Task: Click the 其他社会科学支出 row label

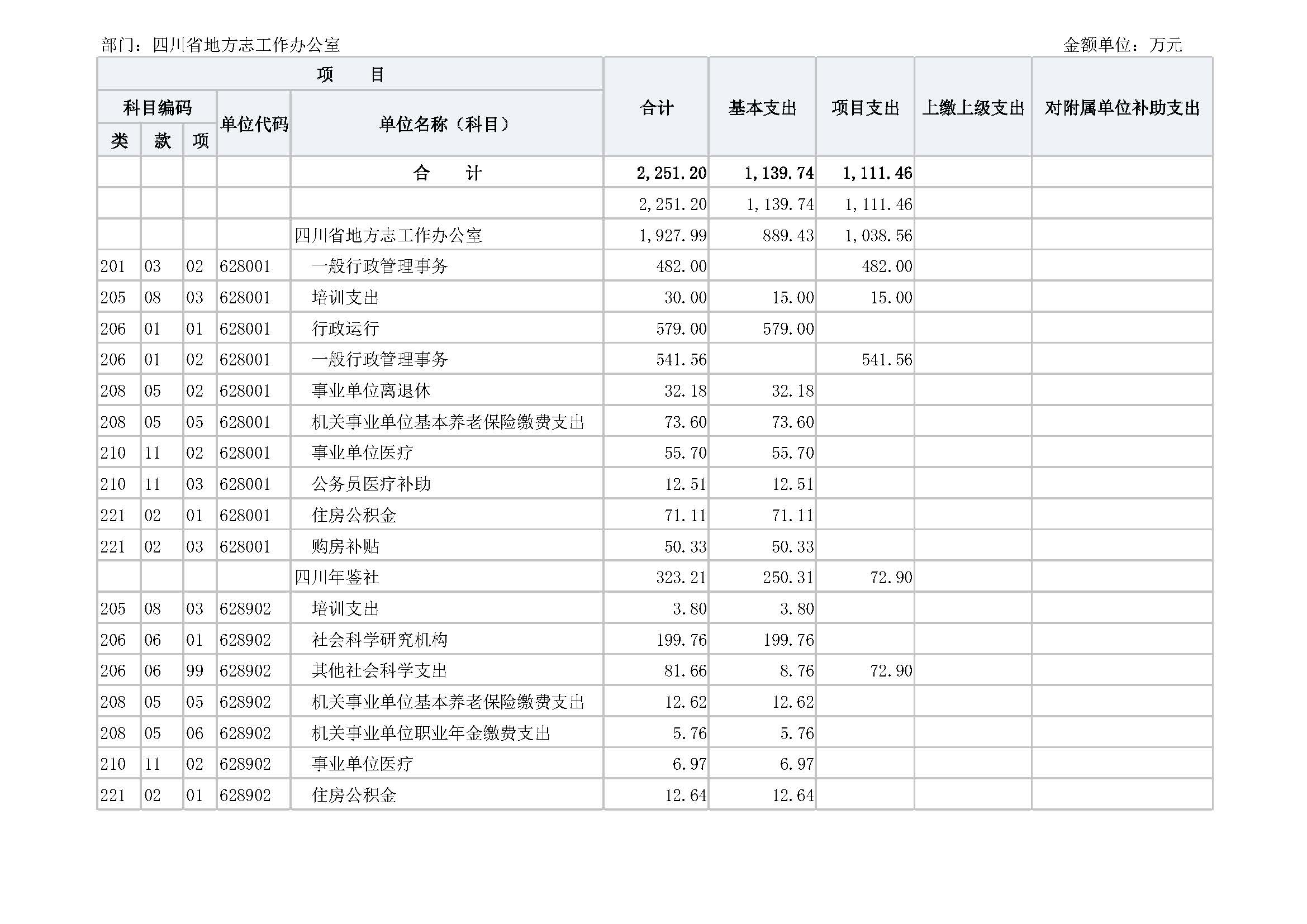Action: (379, 671)
